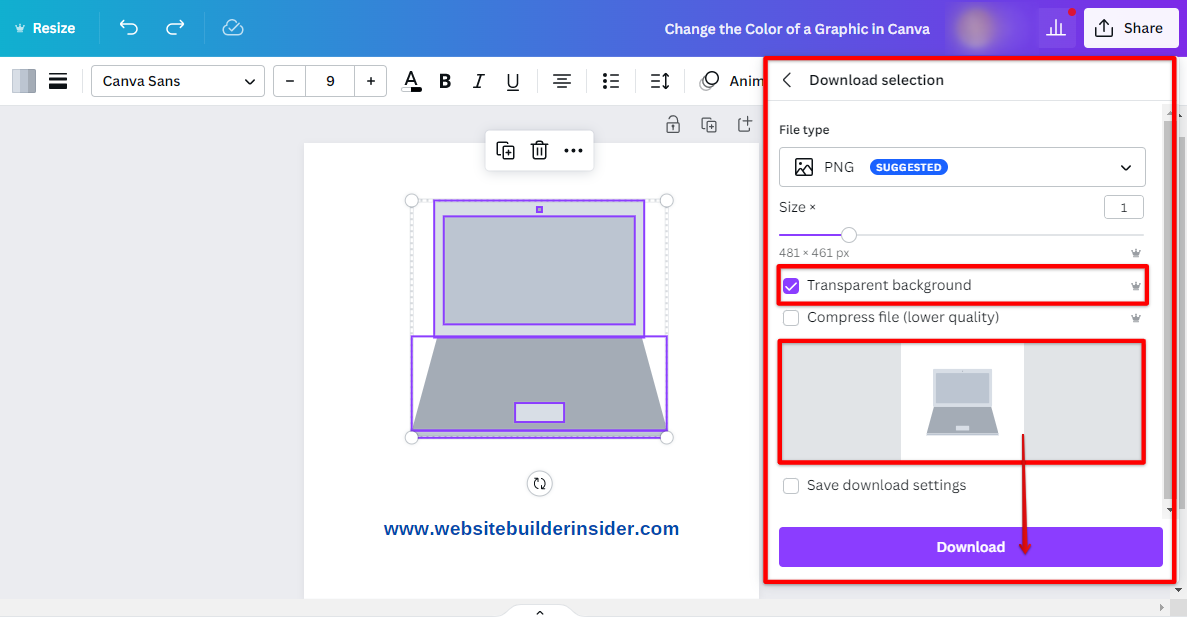Open the Resize menu
1187x617 pixels.
(45, 28)
